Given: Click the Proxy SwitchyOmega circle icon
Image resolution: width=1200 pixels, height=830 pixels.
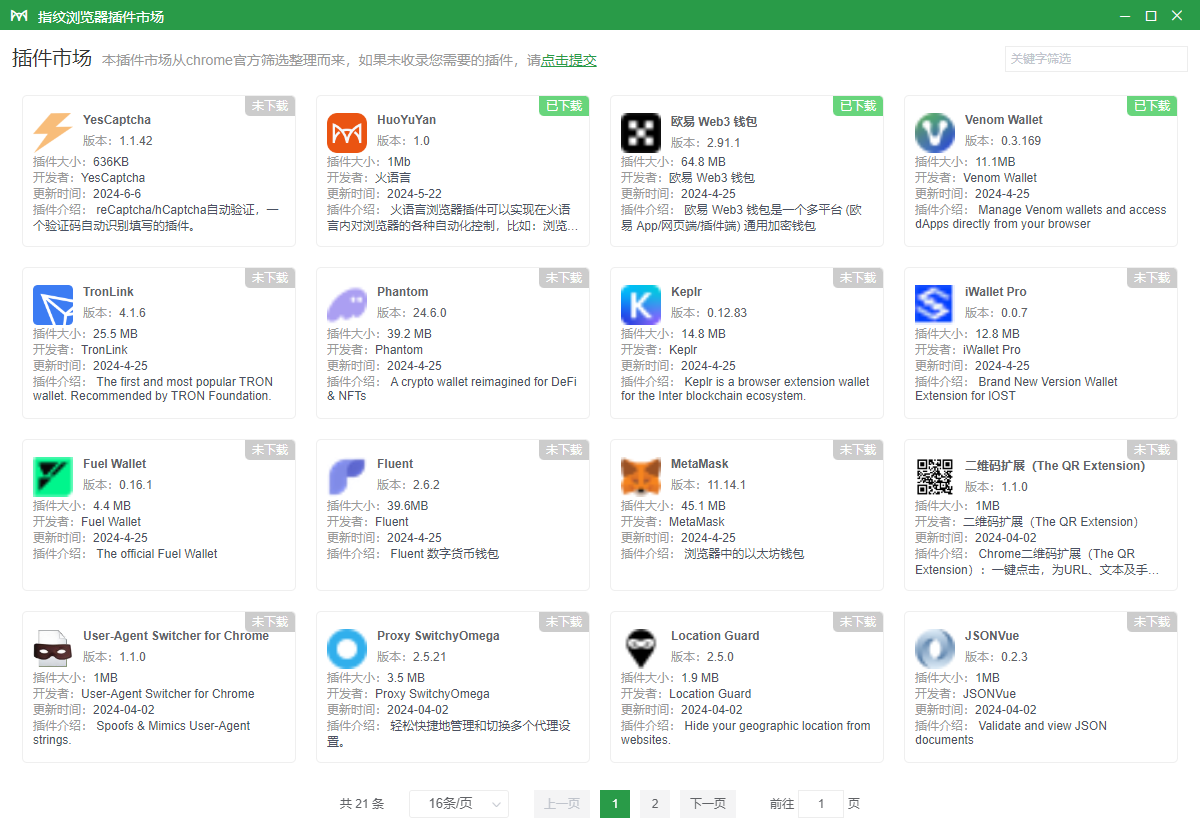Looking at the screenshot, I should coord(347,649).
